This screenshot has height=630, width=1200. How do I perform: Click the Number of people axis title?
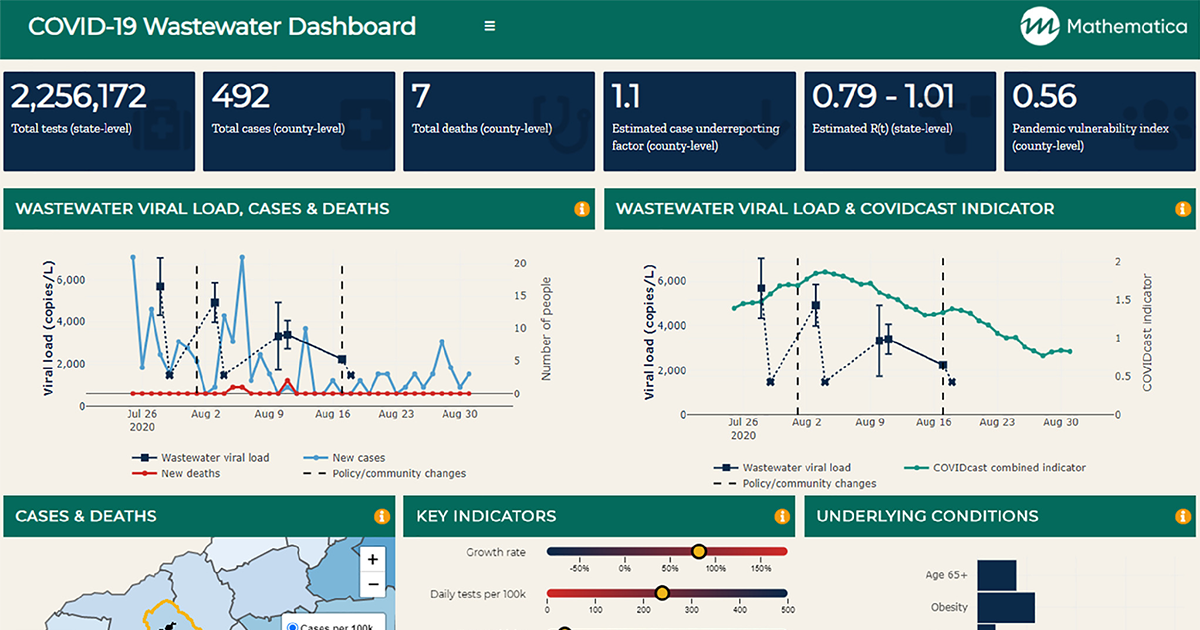[546, 328]
